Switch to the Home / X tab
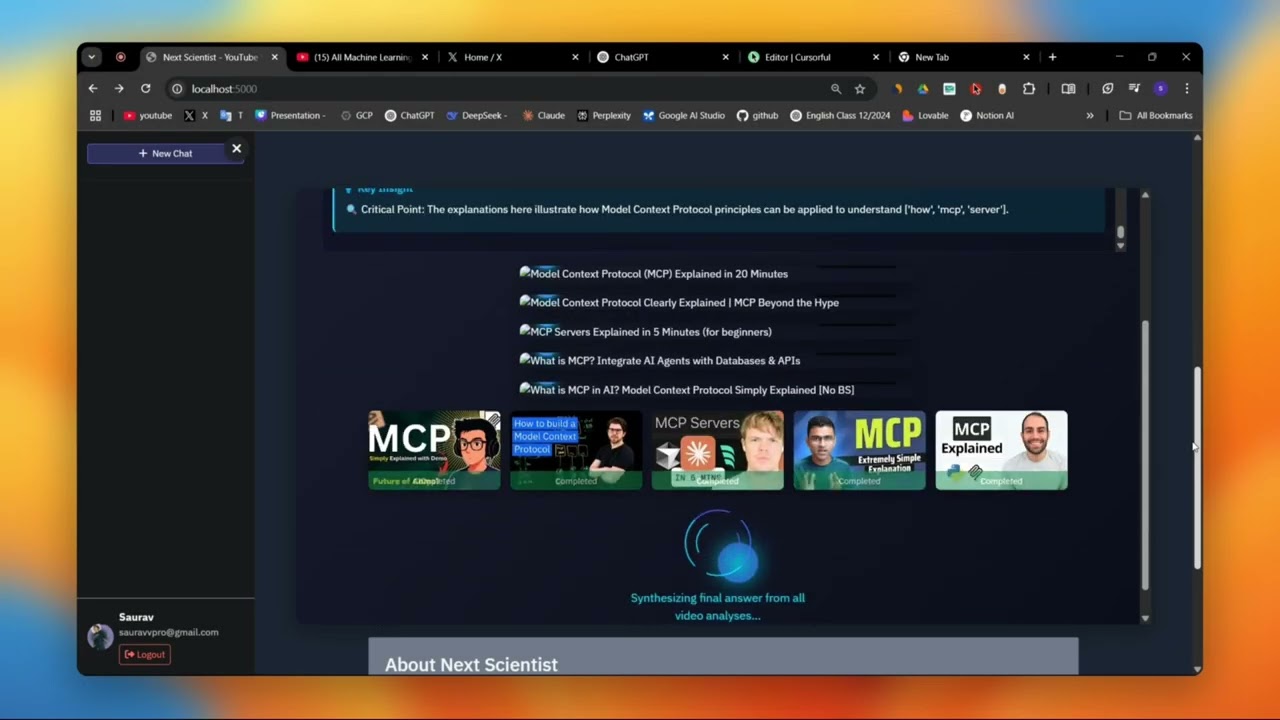This screenshot has width=1280, height=720. tap(512, 57)
